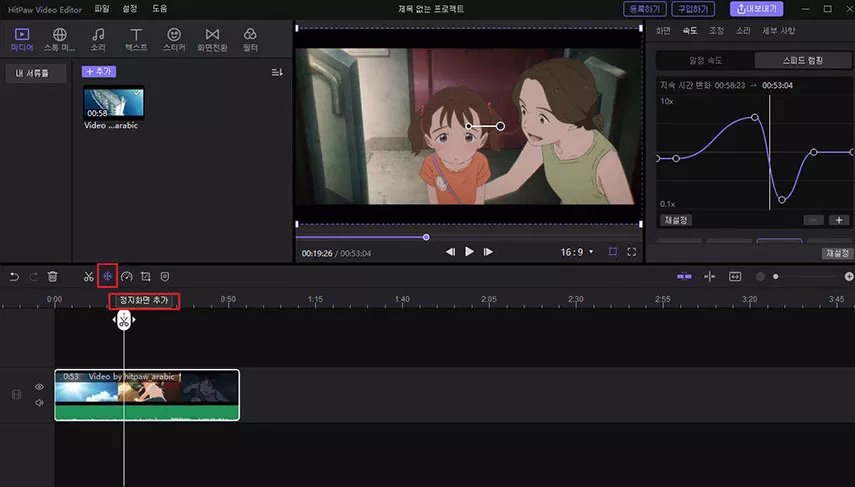Image resolution: width=855 pixels, height=487 pixels.
Task: Select the crop tool in the timeline toolbar
Action: click(146, 277)
